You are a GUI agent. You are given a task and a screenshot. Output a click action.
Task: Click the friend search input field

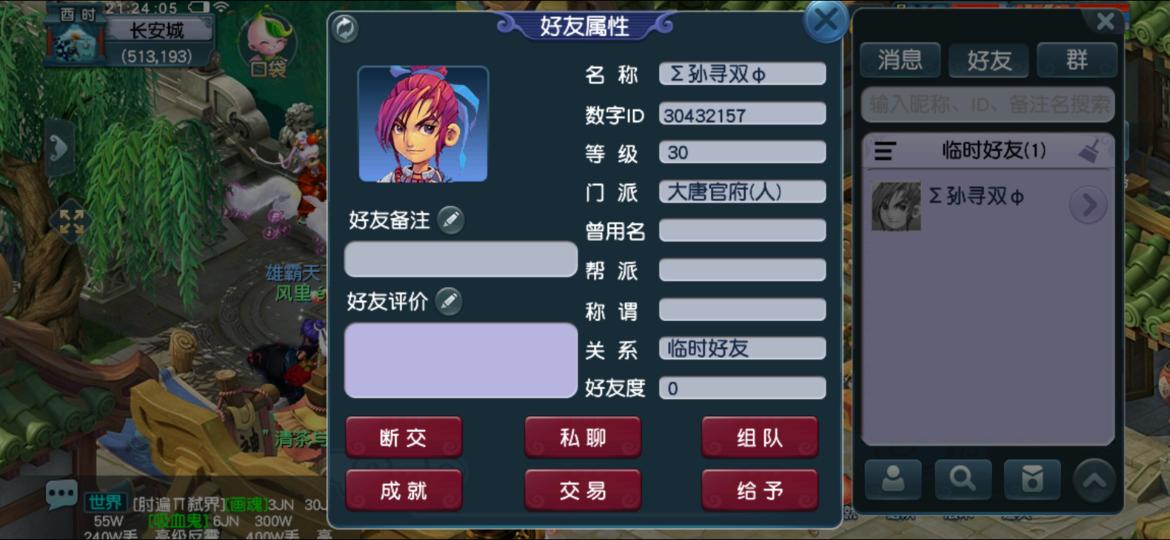tap(988, 104)
